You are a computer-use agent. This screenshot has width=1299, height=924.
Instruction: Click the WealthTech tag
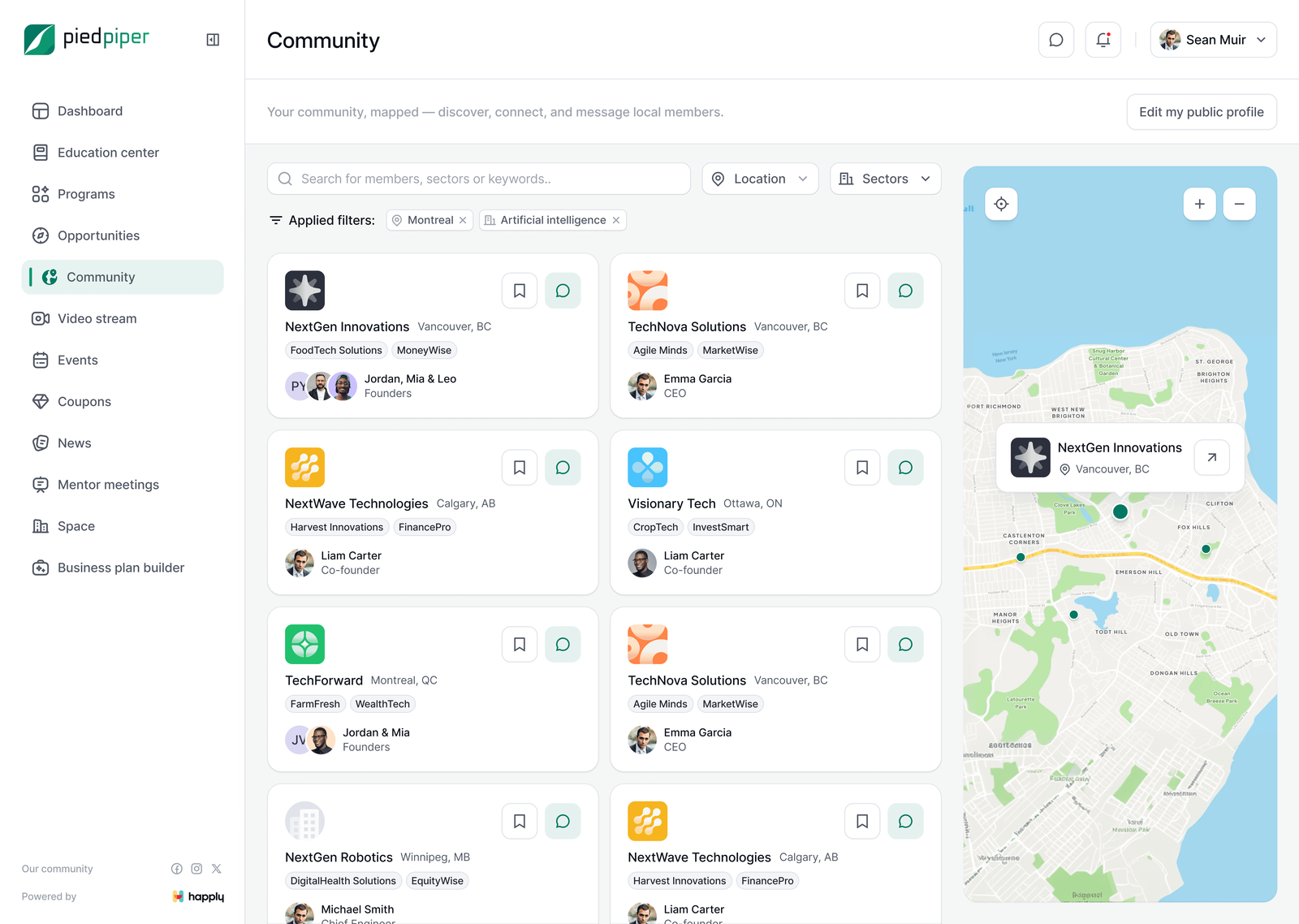[382, 705]
